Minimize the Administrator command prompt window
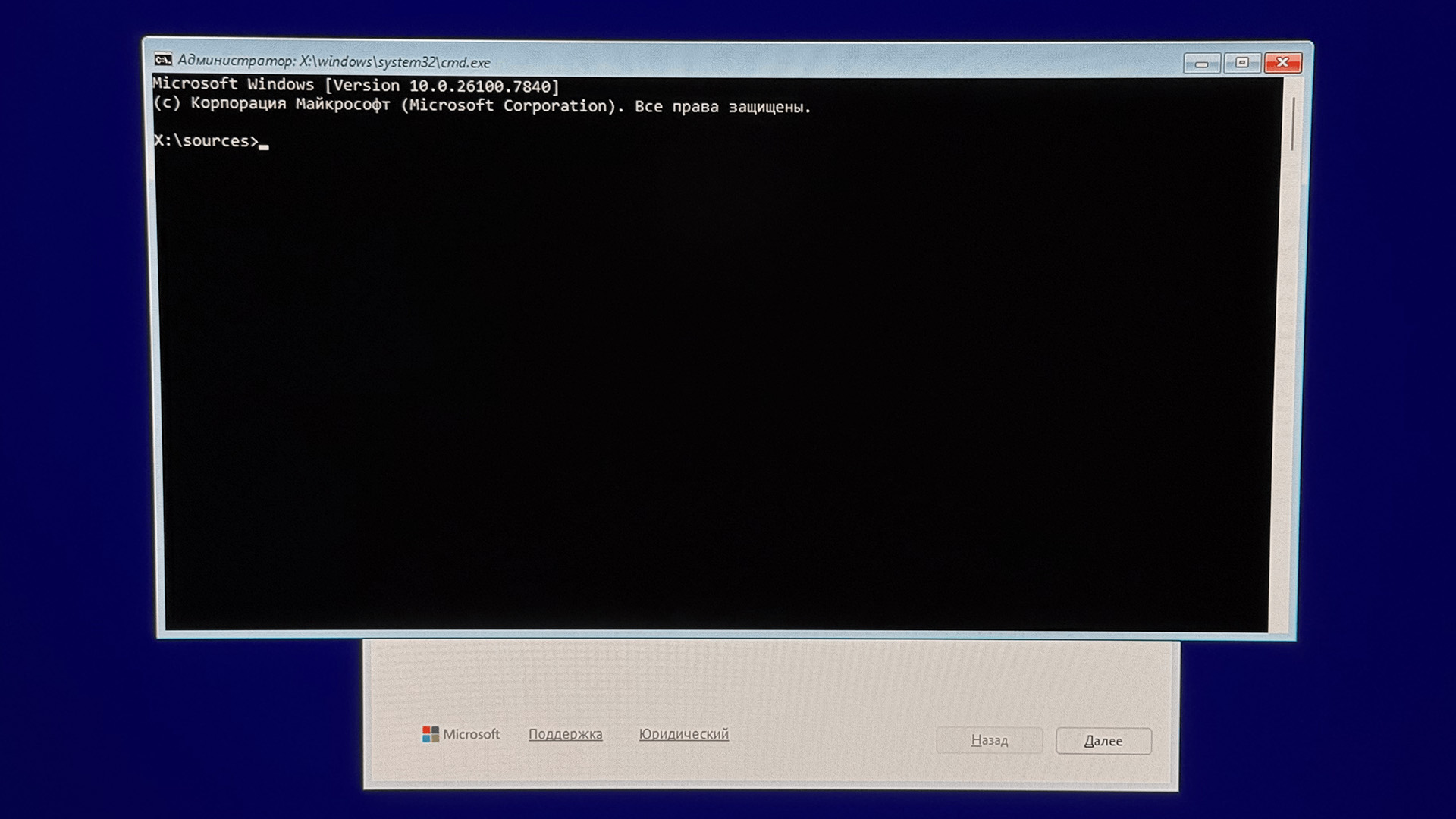Screen dimensions: 1456x819 pos(1201,63)
